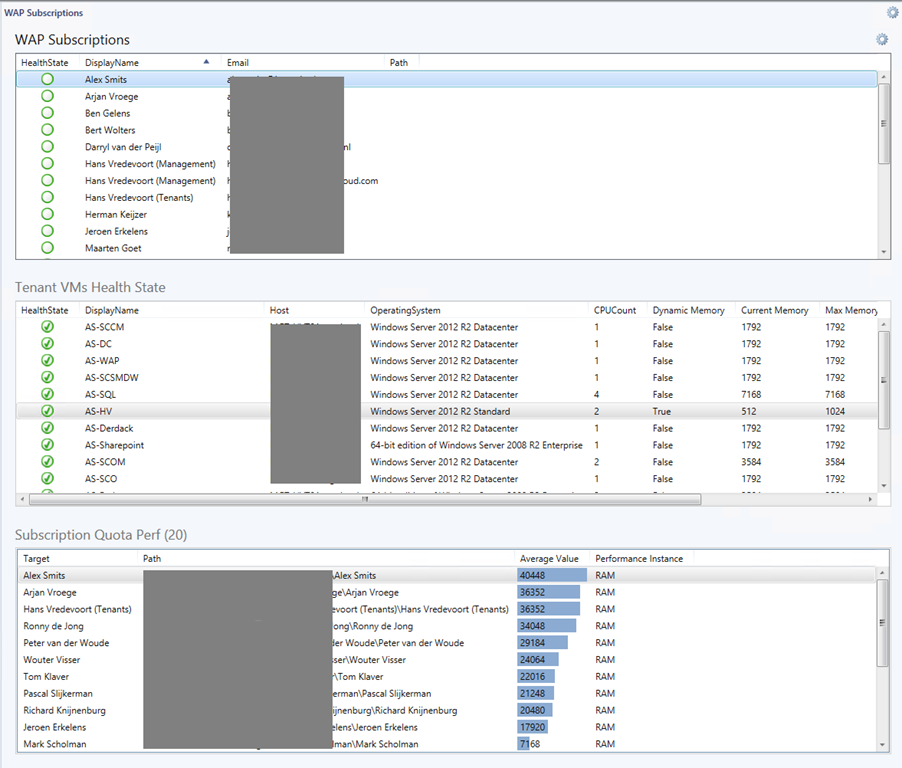The height and width of the screenshot is (768, 902).
Task: Click scroll-down arrow of Tenant VMs list
Action: [x=884, y=486]
